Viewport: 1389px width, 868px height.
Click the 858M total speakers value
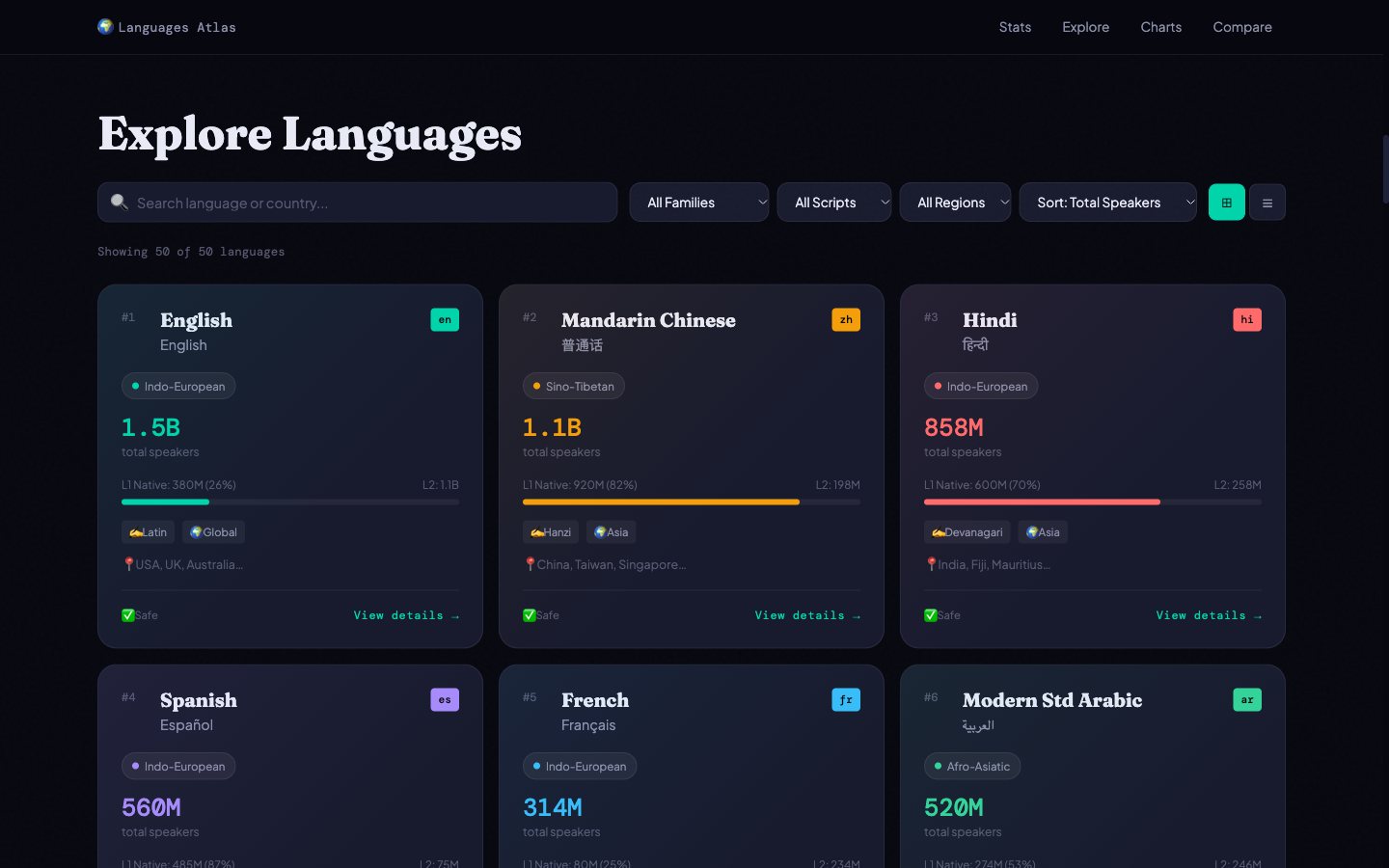point(954,427)
